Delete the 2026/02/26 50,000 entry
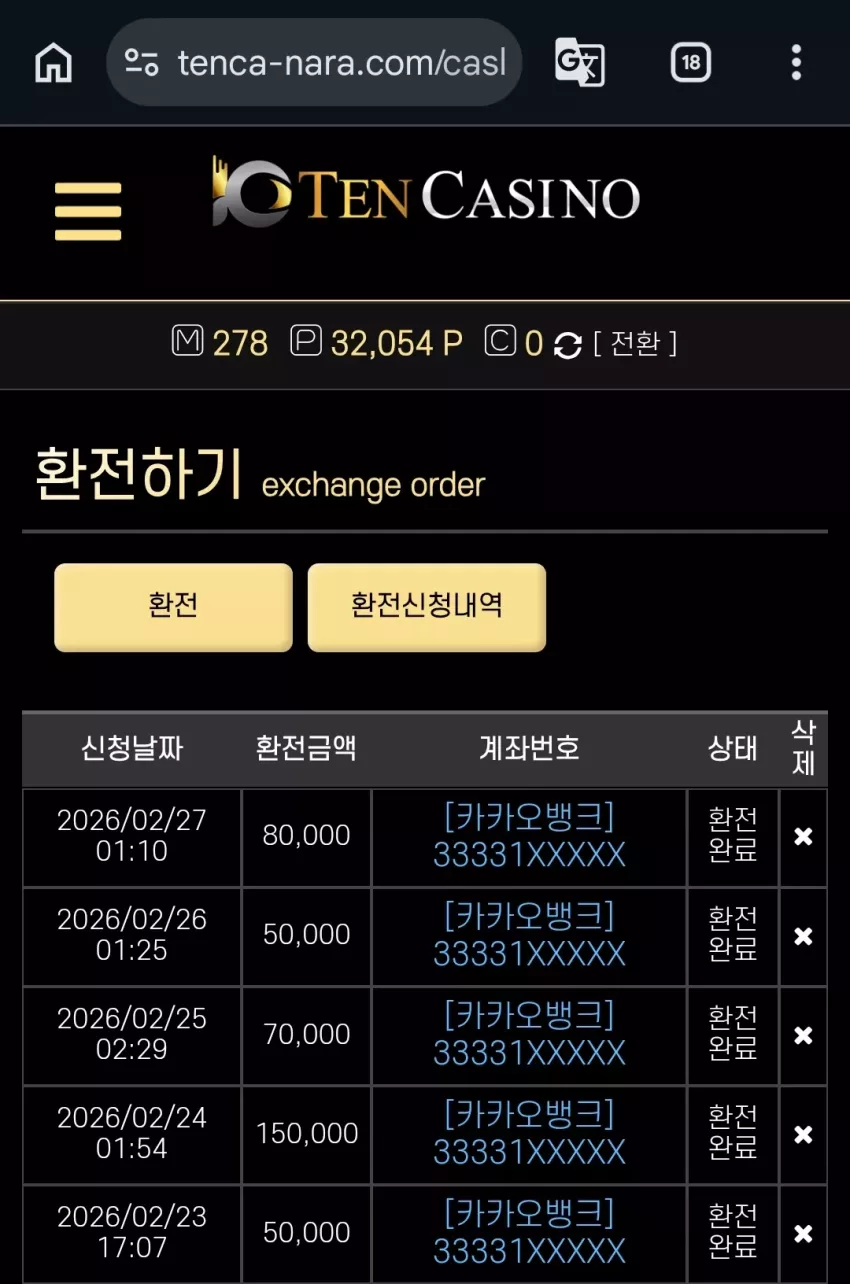 803,936
